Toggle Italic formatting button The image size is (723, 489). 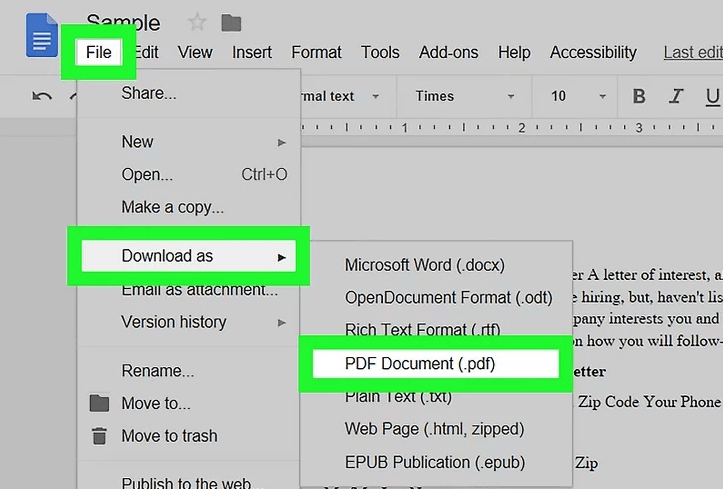[x=677, y=96]
